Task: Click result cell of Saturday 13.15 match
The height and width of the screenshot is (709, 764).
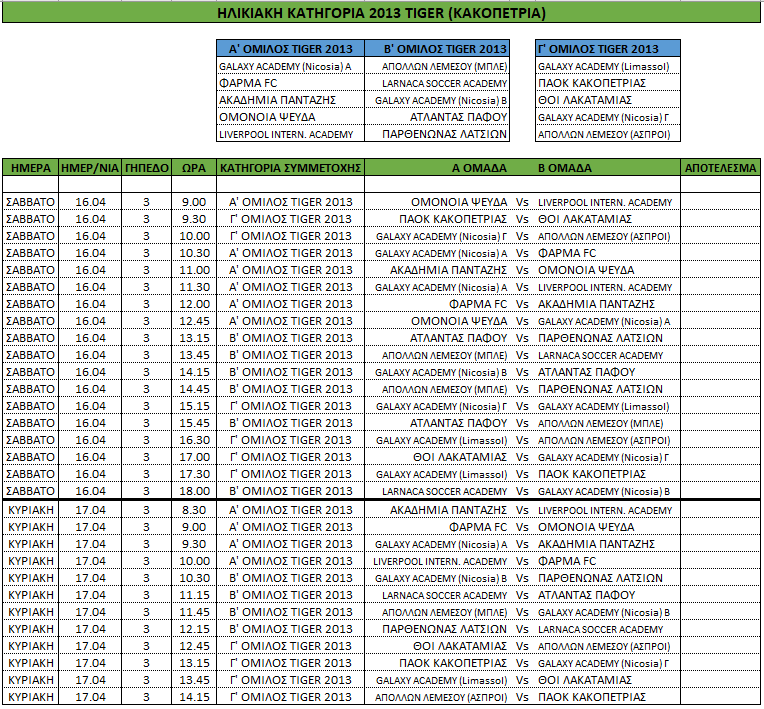Action: (720, 338)
